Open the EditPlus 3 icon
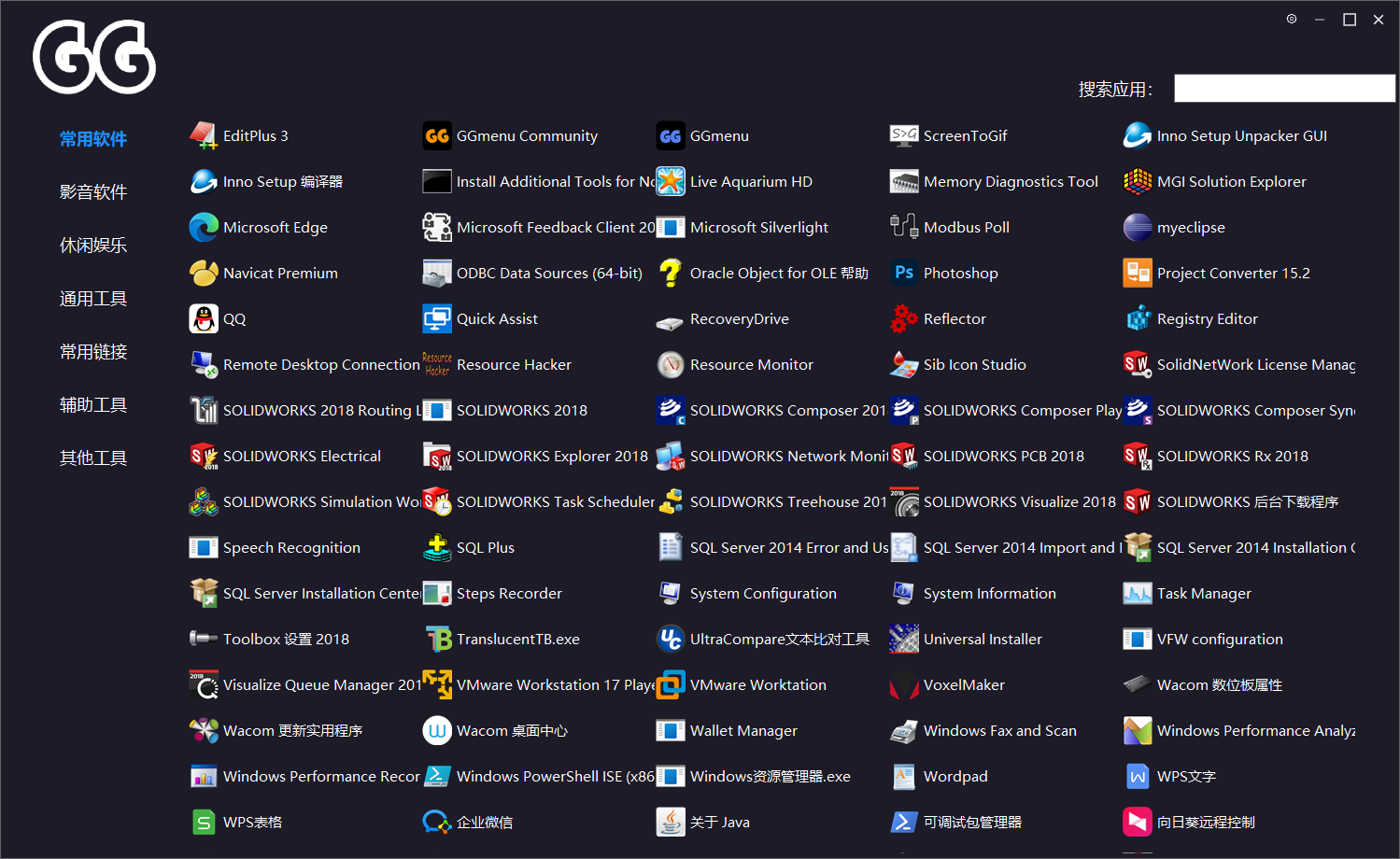Screen dimensions: 1400x859 pos(204,135)
